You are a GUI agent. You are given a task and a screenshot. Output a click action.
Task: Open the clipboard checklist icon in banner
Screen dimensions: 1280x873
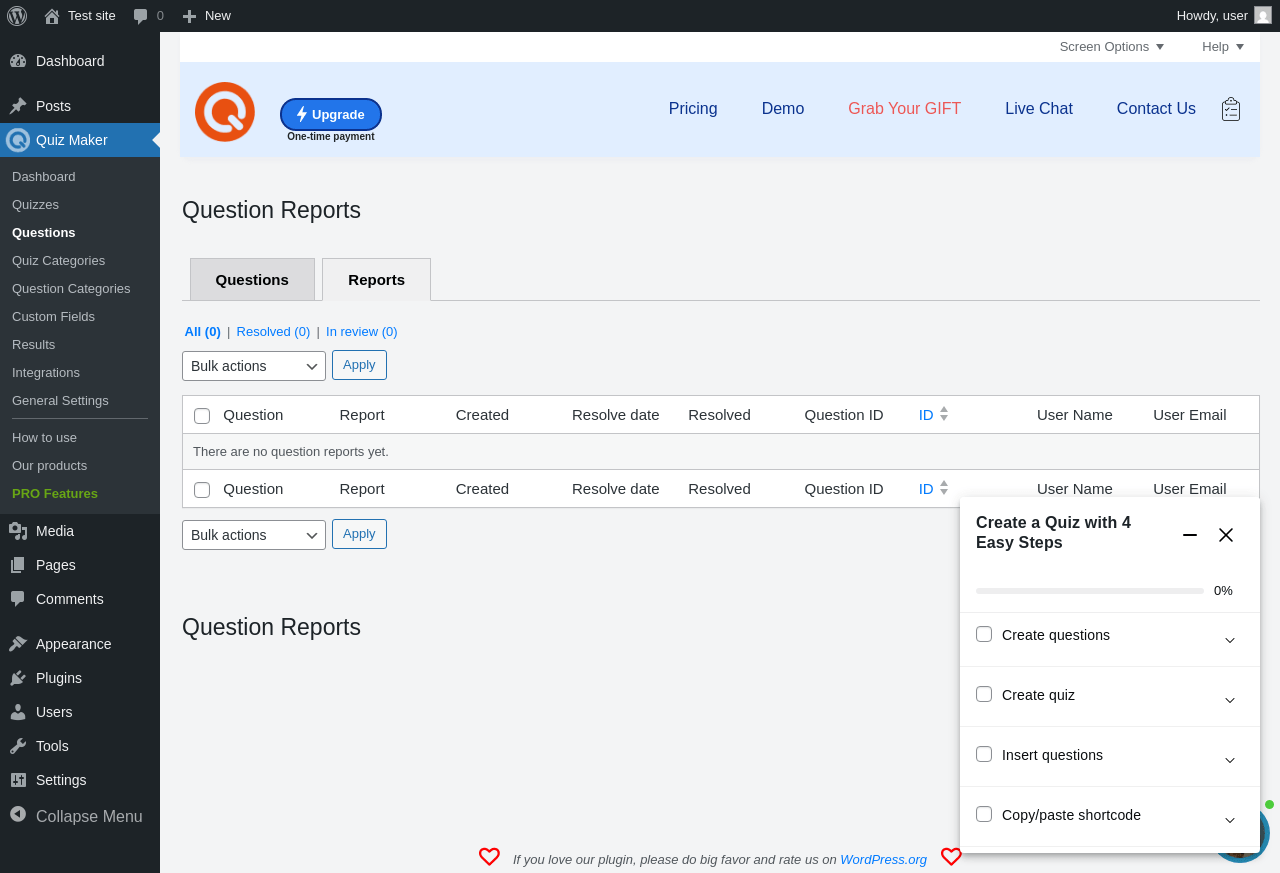tap(1231, 109)
